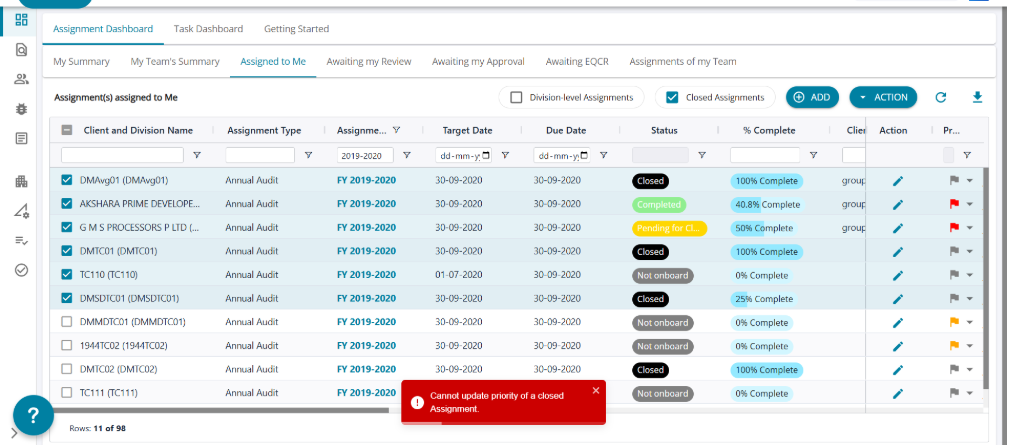Select the DMMDTC01 row checkbox
Image resolution: width=1010 pixels, height=445 pixels.
coord(67,322)
